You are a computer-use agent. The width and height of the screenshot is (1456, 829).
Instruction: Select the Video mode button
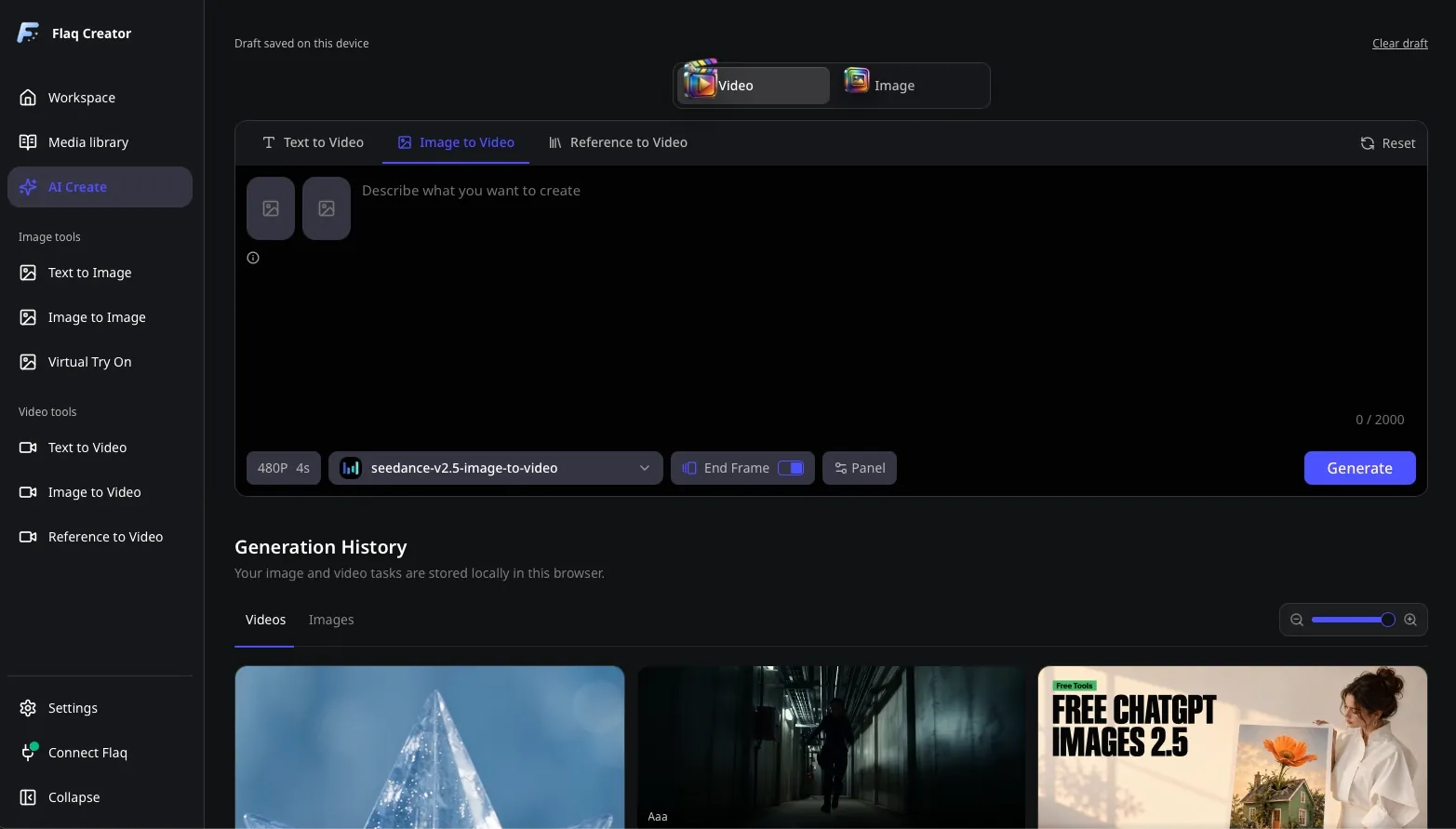pyautogui.click(x=754, y=86)
